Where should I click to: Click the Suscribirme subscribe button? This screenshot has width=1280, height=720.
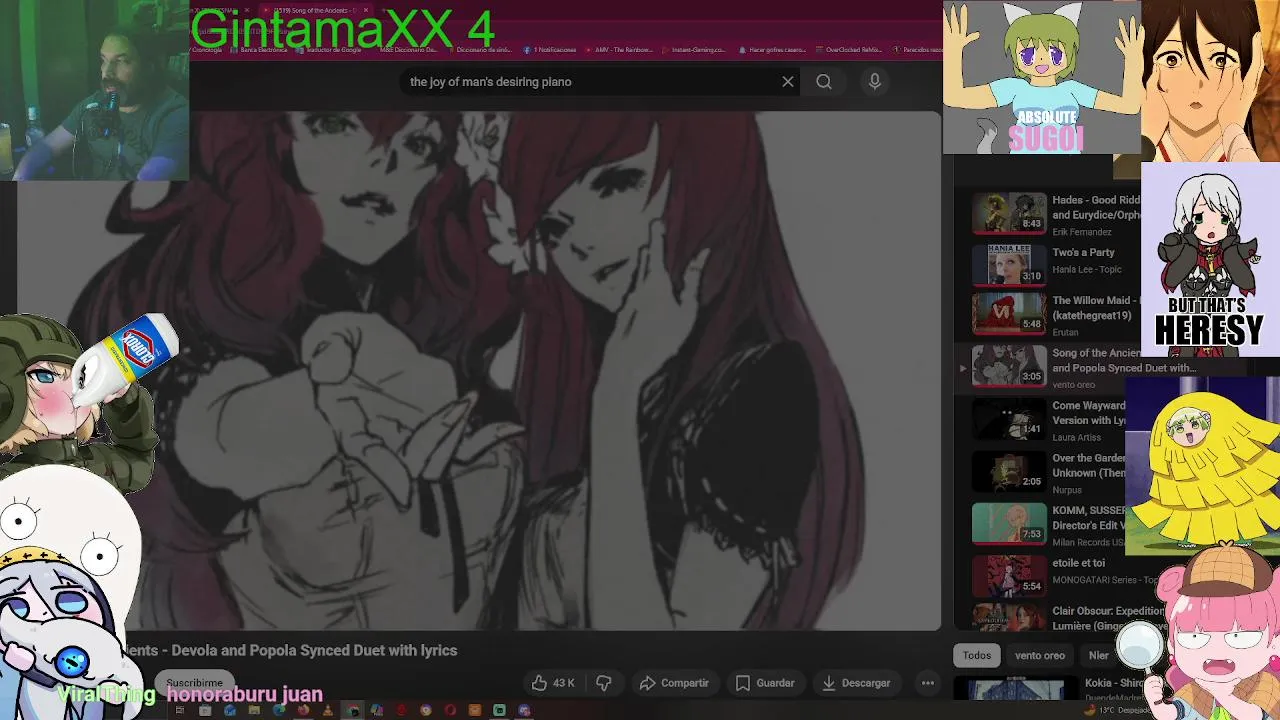[x=194, y=683]
